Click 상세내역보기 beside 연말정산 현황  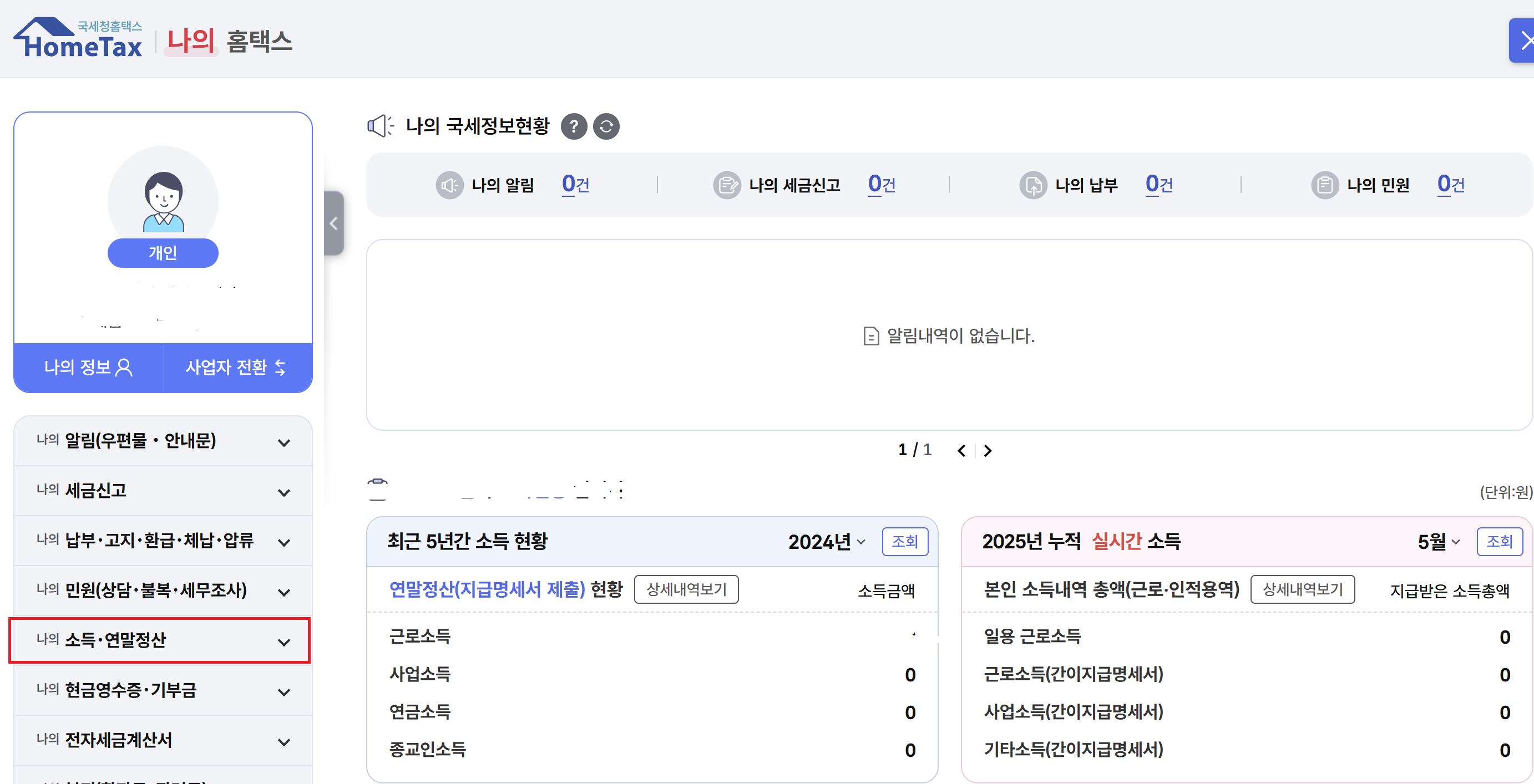[x=686, y=589]
